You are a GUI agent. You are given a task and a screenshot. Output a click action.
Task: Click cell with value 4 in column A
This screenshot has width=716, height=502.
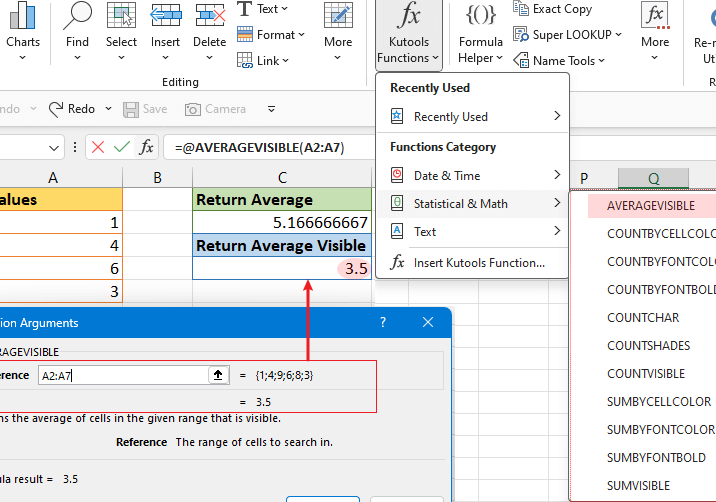61,245
